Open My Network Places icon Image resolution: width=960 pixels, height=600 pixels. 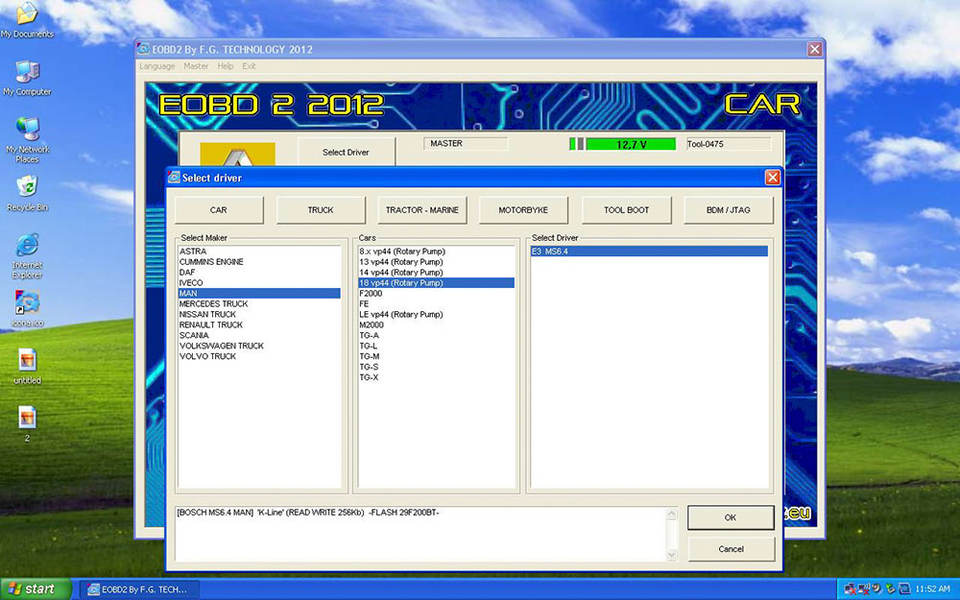27,130
